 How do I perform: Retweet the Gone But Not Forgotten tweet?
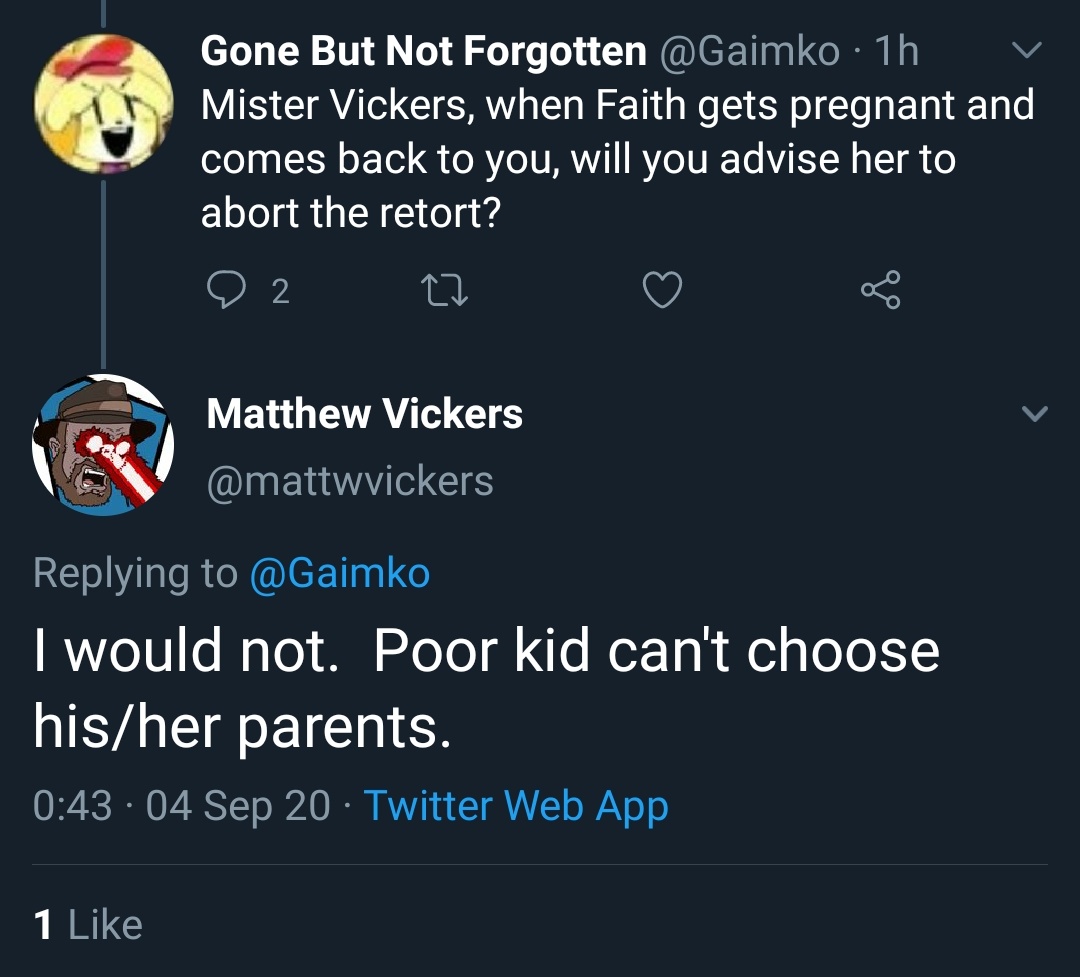click(444, 290)
